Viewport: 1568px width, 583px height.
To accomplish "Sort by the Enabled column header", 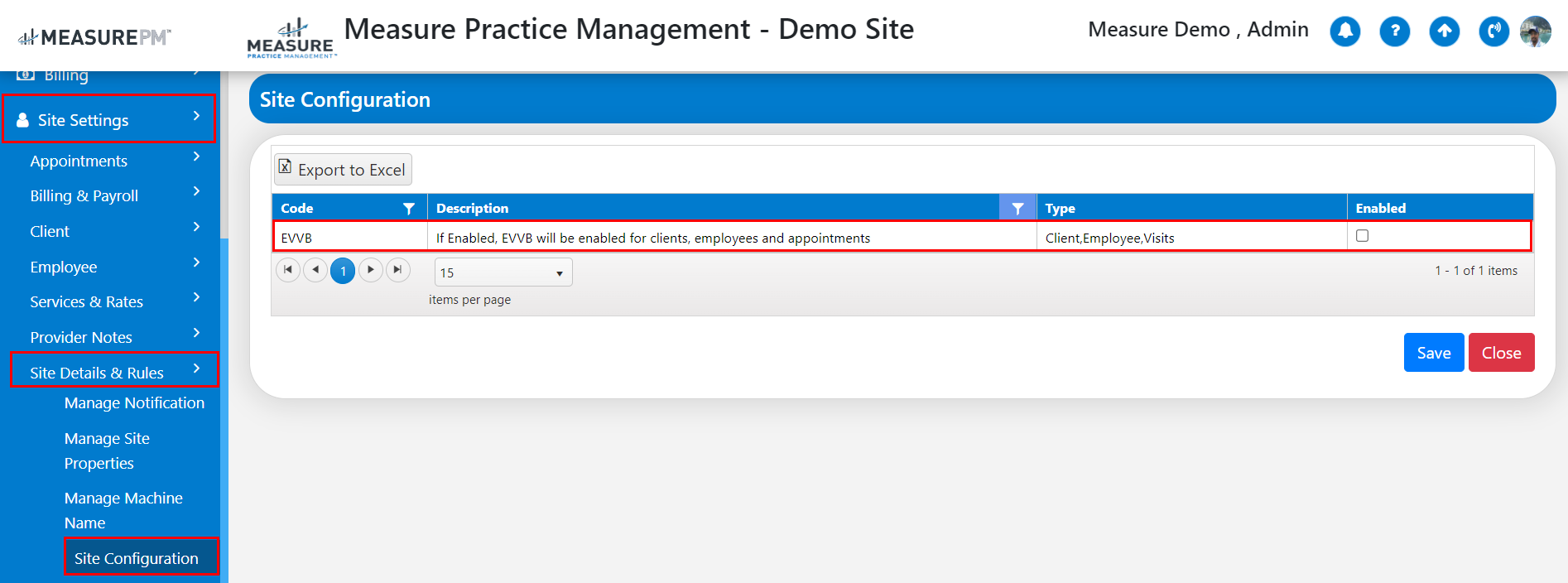I will click(x=1380, y=209).
